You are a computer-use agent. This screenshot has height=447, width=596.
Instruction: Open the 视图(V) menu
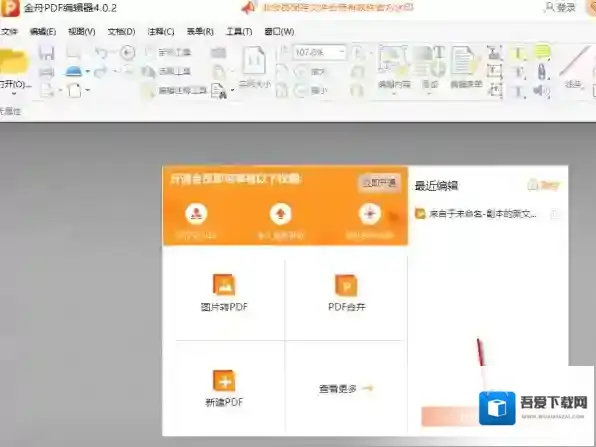click(x=82, y=32)
